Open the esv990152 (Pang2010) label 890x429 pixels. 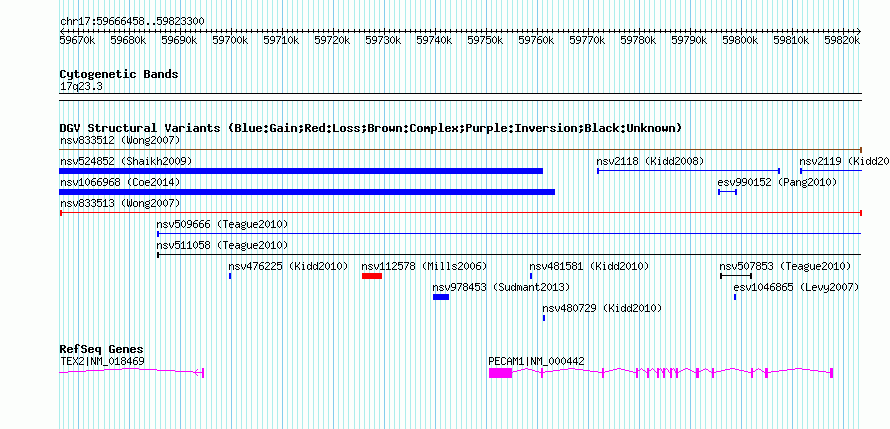tap(778, 182)
